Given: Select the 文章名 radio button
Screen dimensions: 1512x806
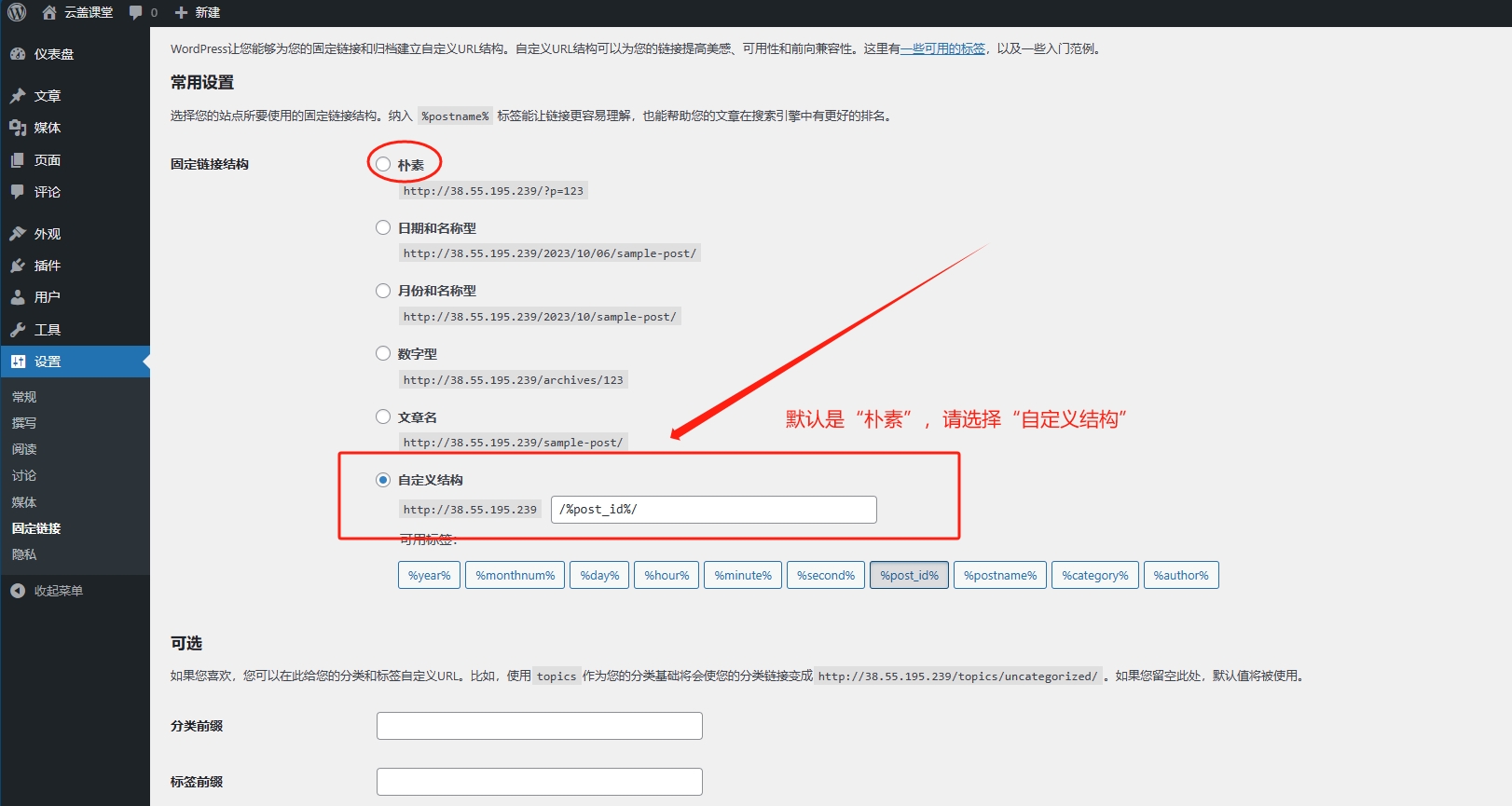Looking at the screenshot, I should (x=383, y=417).
